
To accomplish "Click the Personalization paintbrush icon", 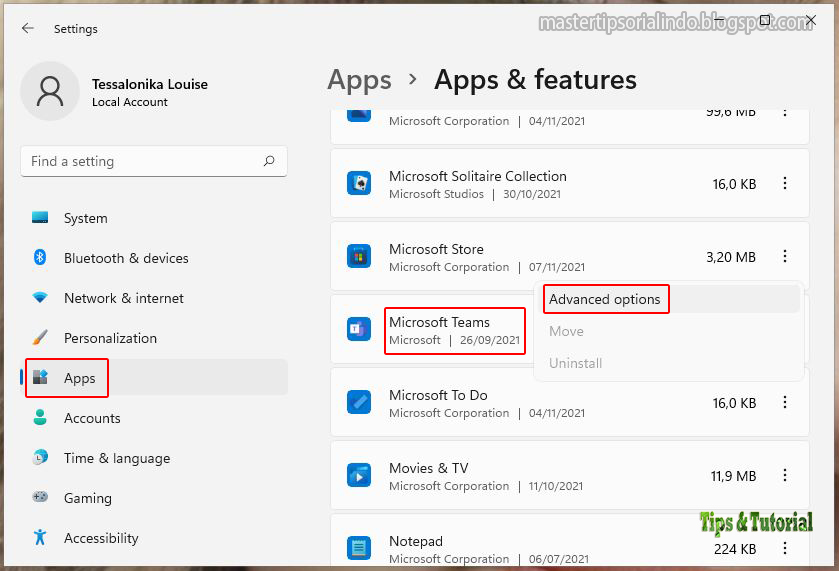I will coord(40,337).
